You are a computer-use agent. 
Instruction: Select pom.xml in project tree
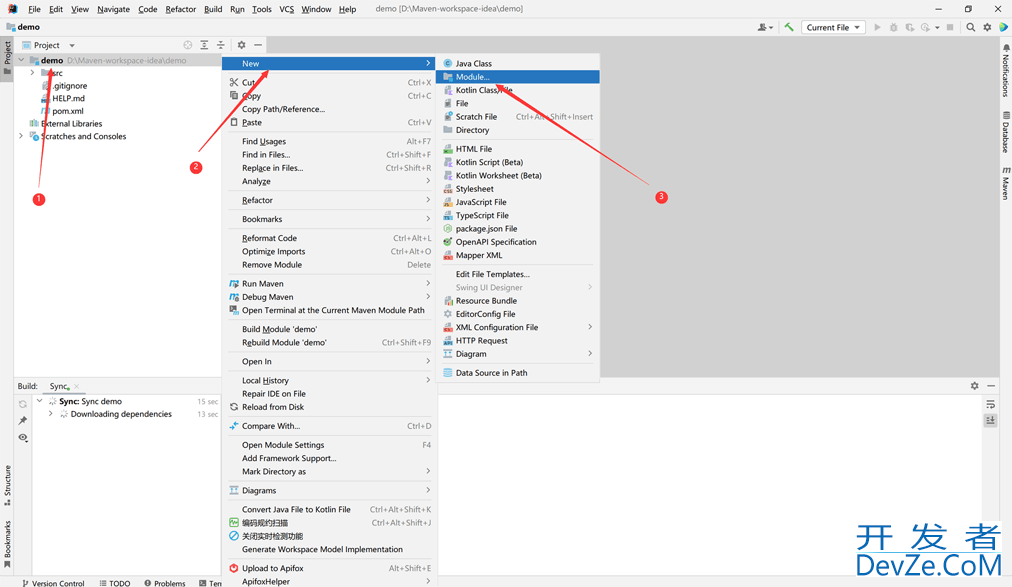(x=68, y=111)
